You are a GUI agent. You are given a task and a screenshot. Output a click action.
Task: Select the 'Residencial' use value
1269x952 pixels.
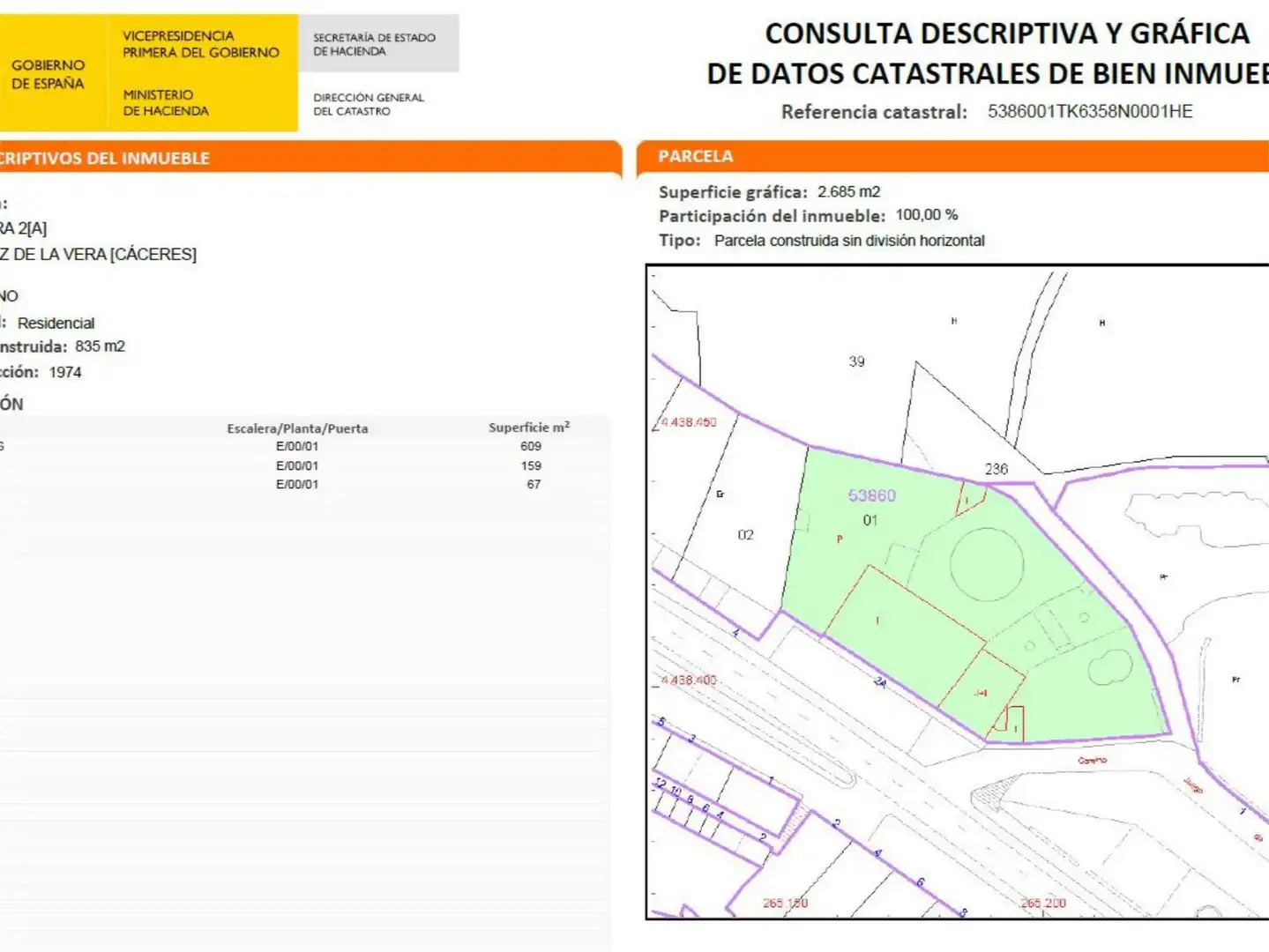point(56,324)
